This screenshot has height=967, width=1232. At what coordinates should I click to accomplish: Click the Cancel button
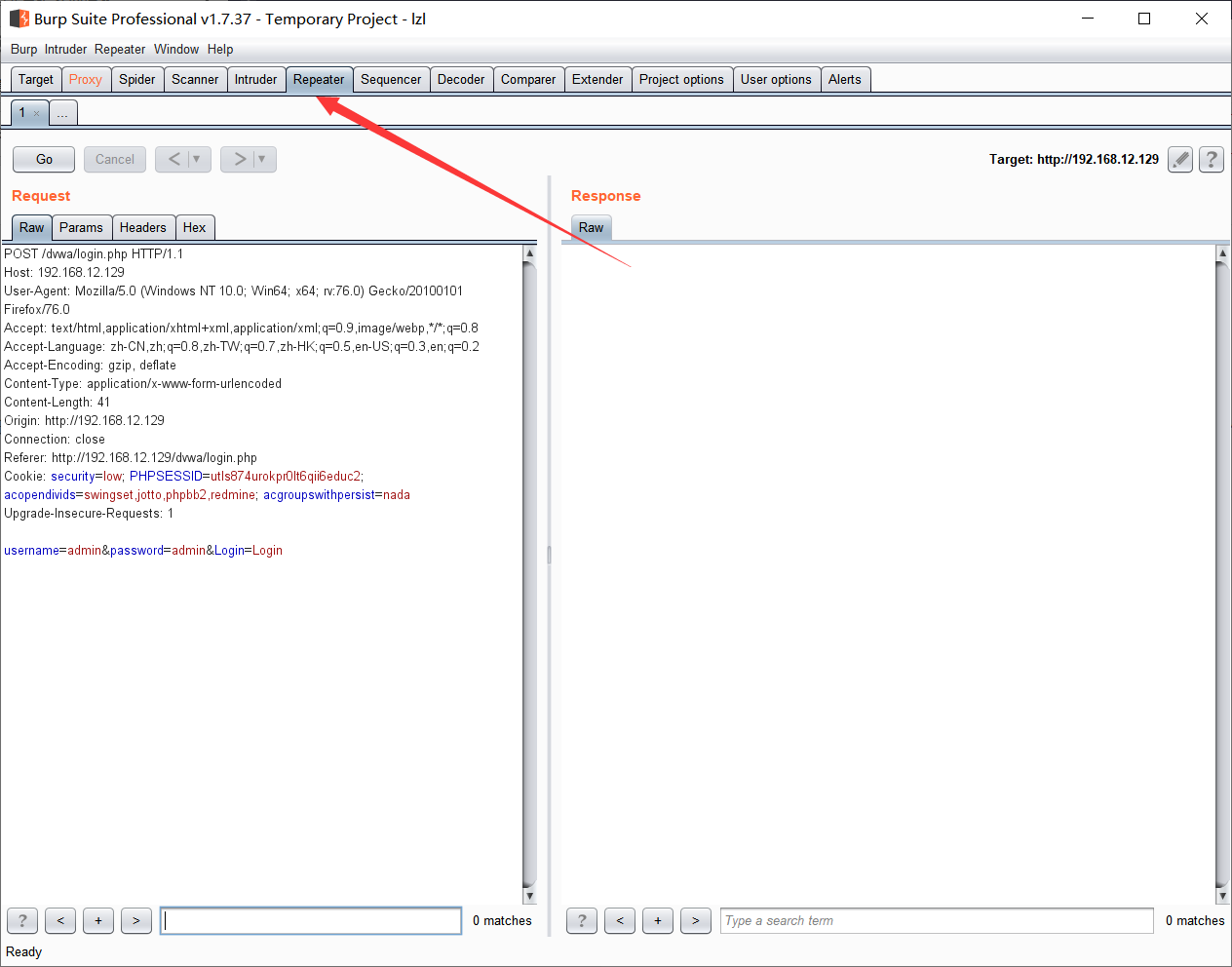115,159
